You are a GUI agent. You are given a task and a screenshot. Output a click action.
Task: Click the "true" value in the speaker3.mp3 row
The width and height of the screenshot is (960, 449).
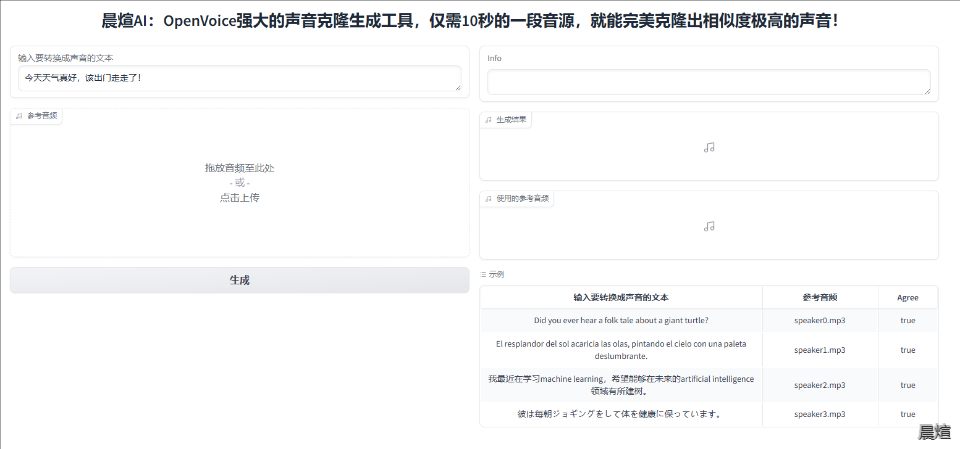907,414
